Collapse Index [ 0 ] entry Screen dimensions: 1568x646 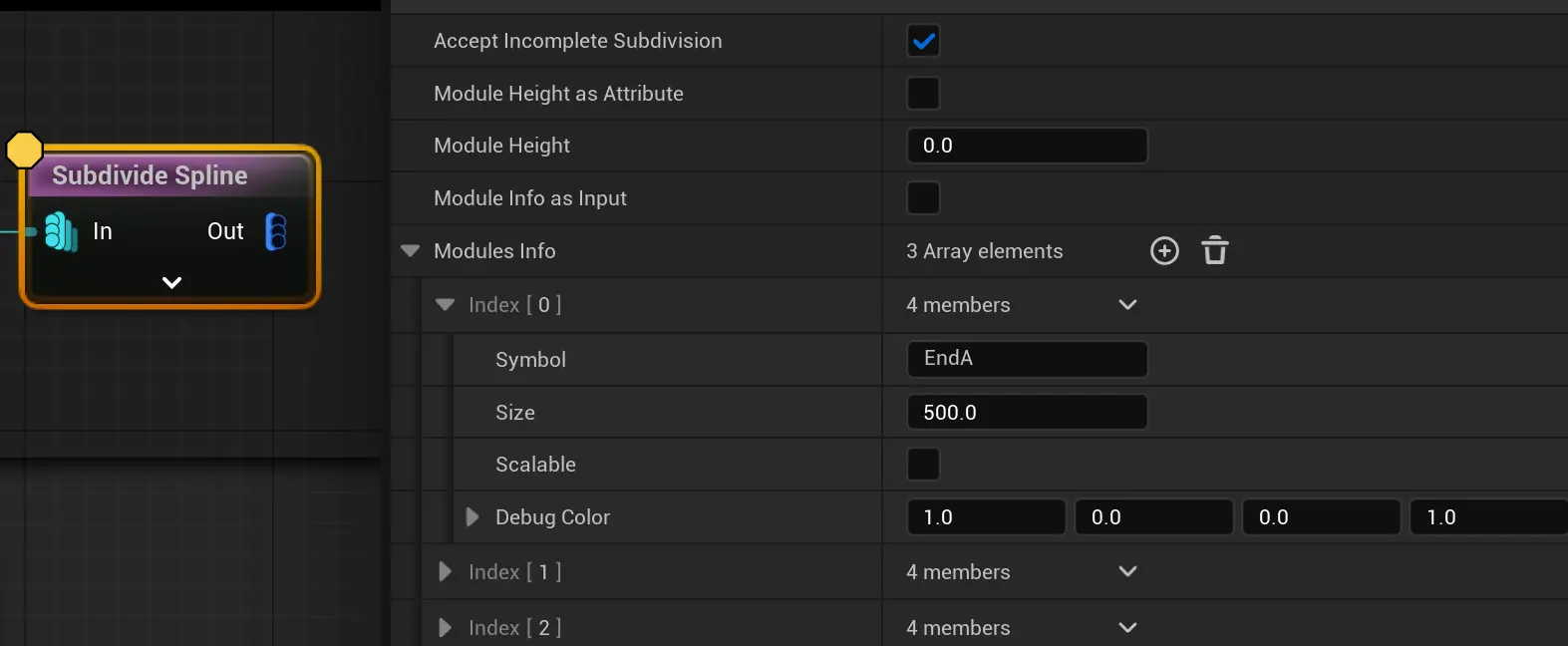[446, 305]
